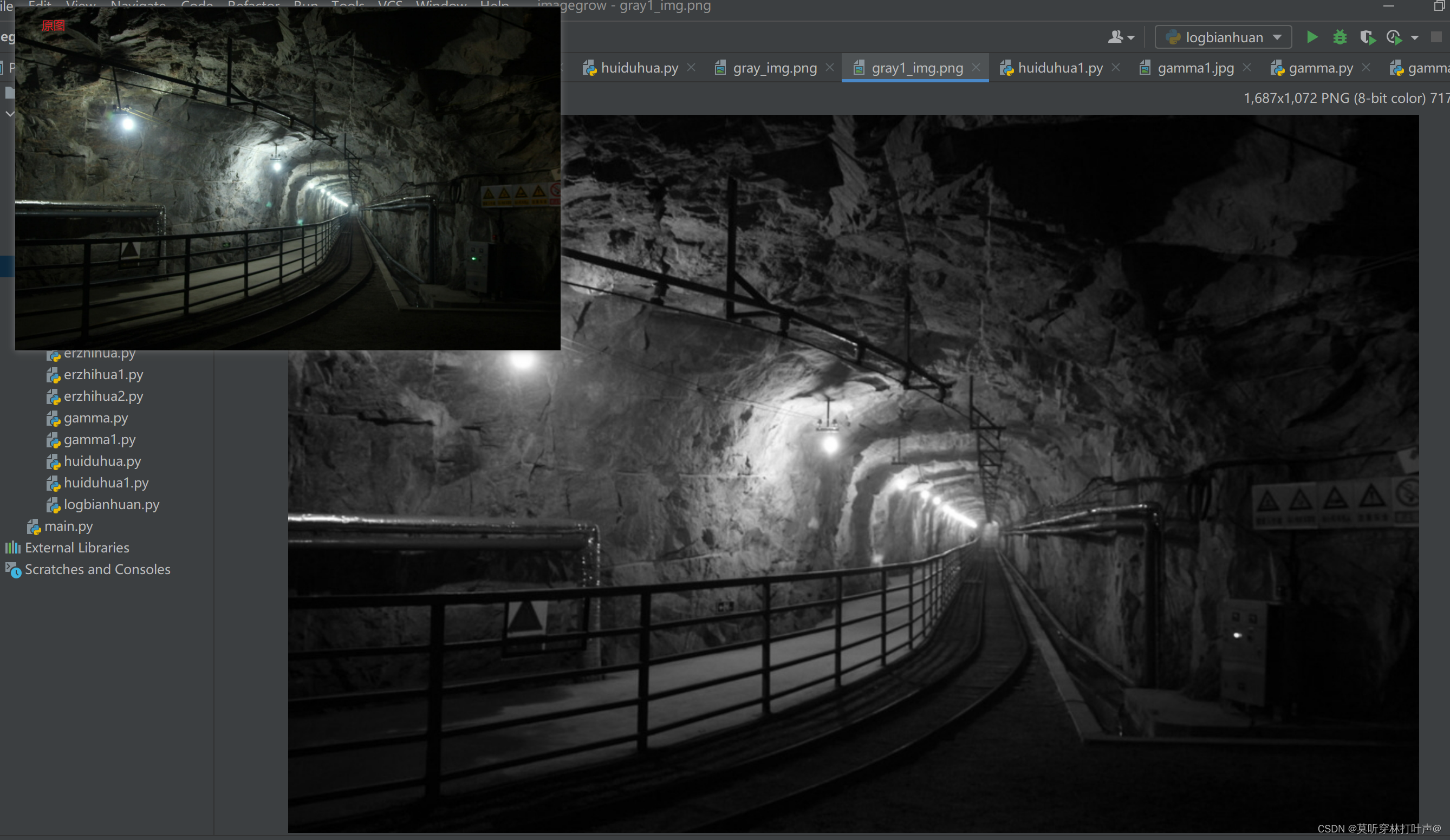Image resolution: width=1450 pixels, height=840 pixels.
Task: Expand the profiler options dropdown arrow
Action: pyautogui.click(x=1414, y=38)
